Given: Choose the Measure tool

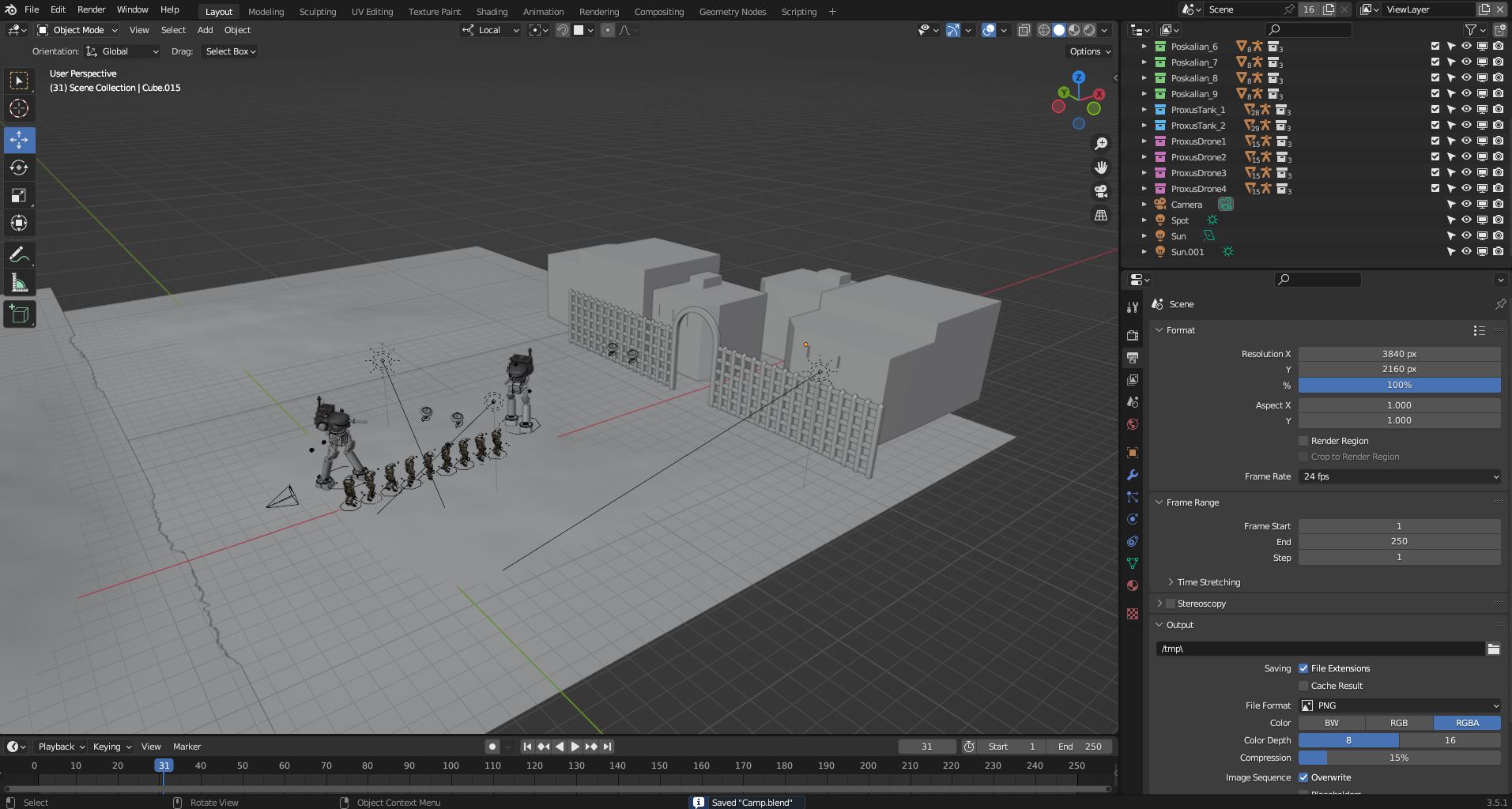Looking at the screenshot, I should point(19,283).
